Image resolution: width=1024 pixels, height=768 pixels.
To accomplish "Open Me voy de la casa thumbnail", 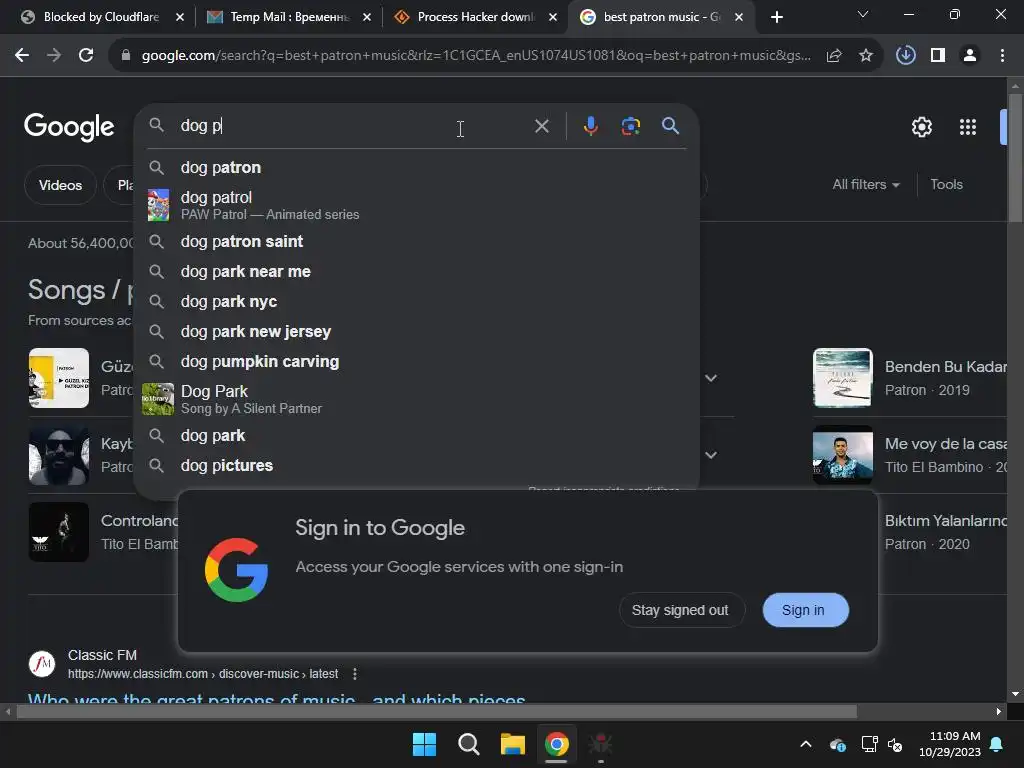I will tap(842, 455).
